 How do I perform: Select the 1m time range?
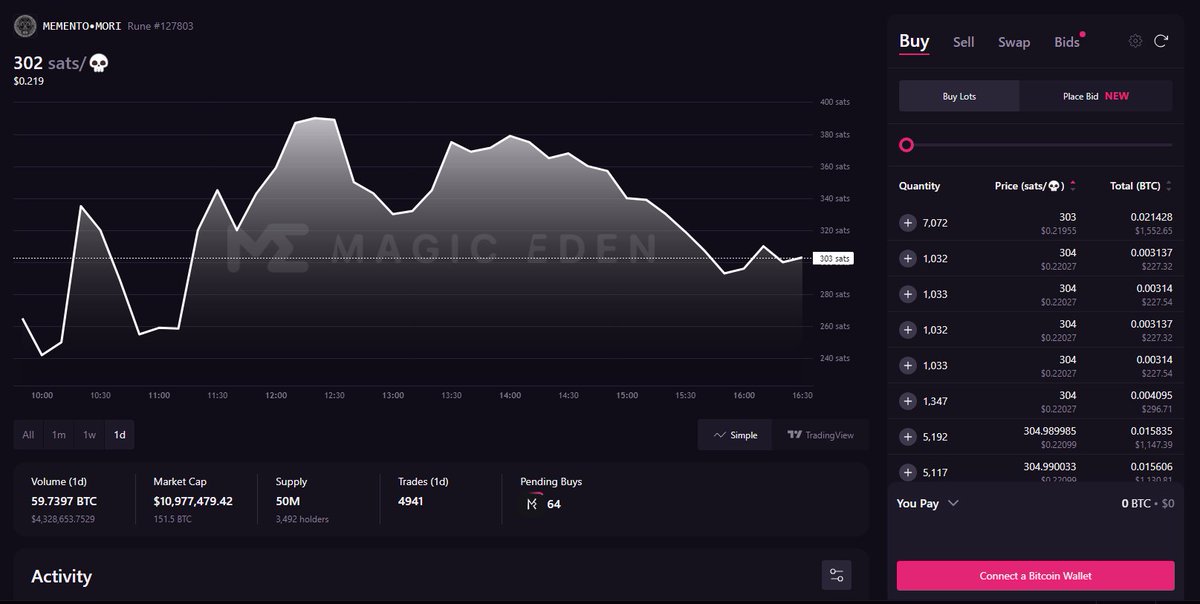[59, 435]
